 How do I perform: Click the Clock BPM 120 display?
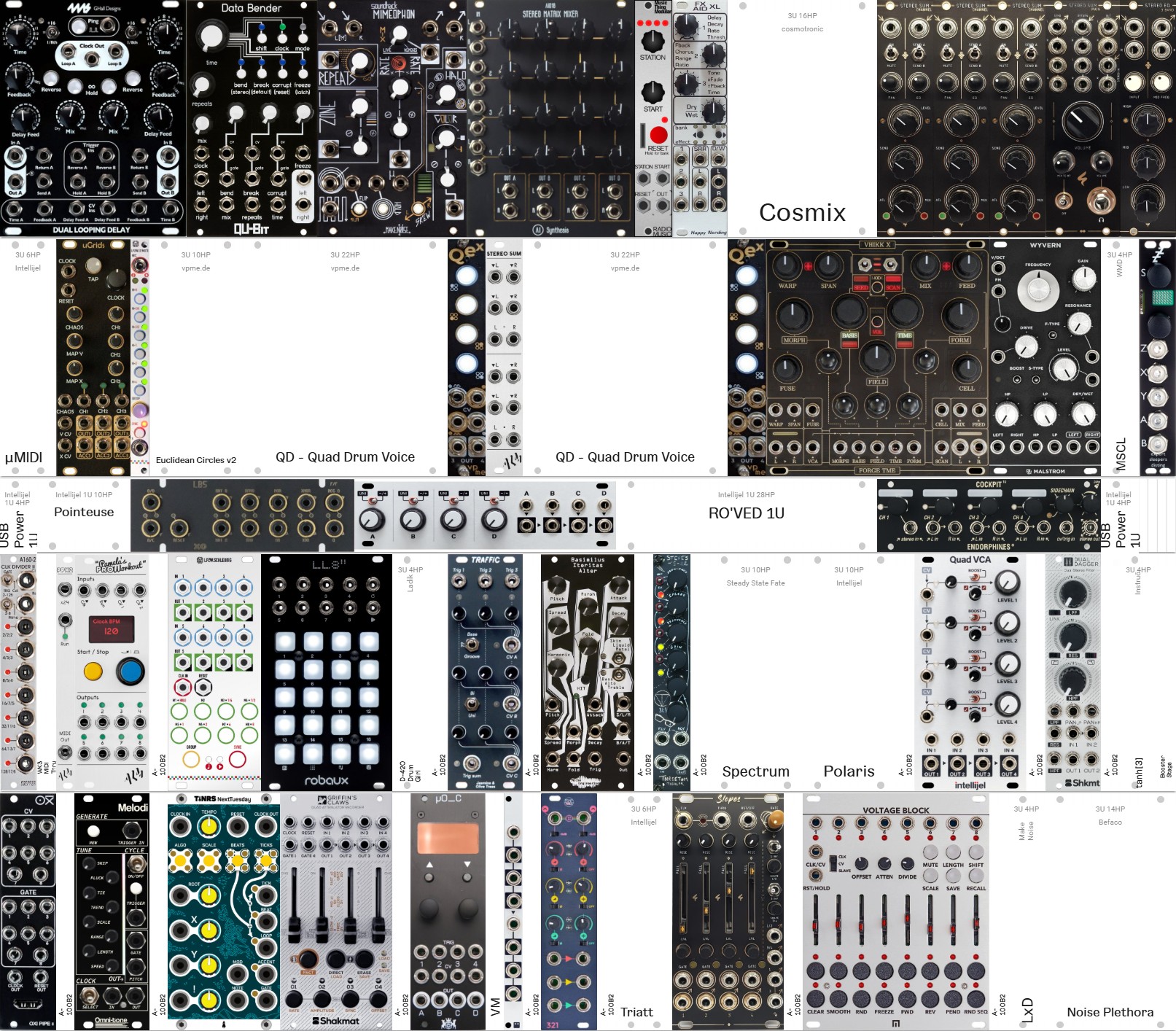click(111, 628)
